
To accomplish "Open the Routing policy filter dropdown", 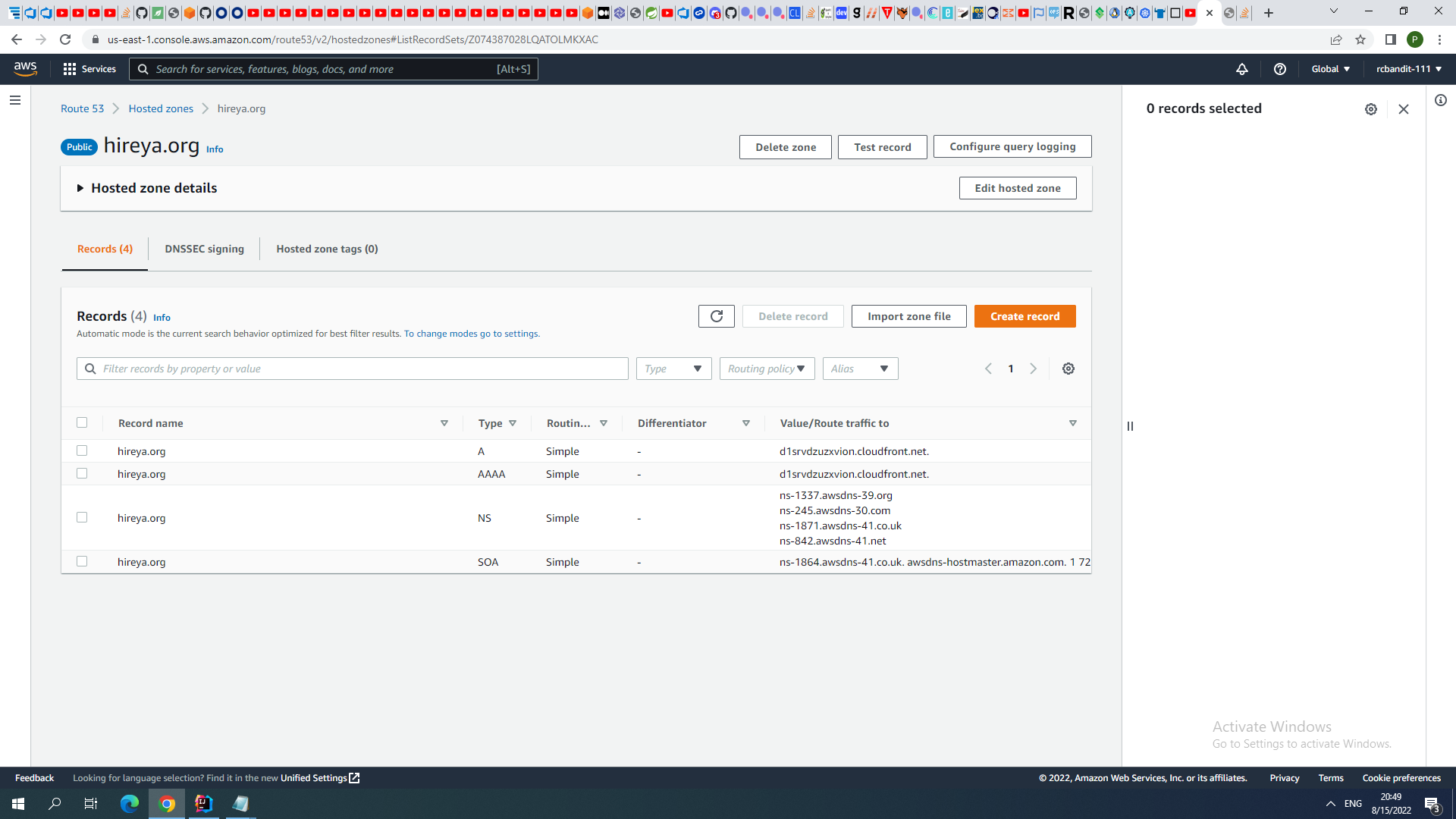I will point(767,369).
